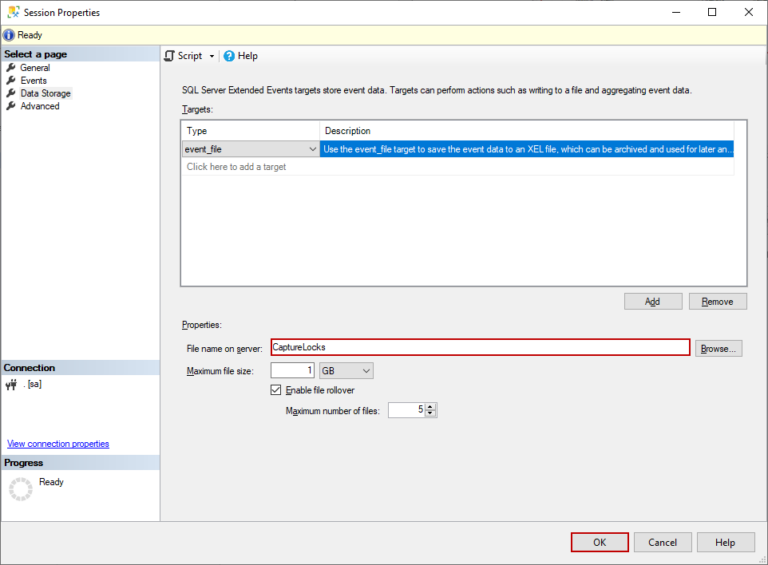Click the wrench icon beside General
768x565 pixels.
pos(11,68)
